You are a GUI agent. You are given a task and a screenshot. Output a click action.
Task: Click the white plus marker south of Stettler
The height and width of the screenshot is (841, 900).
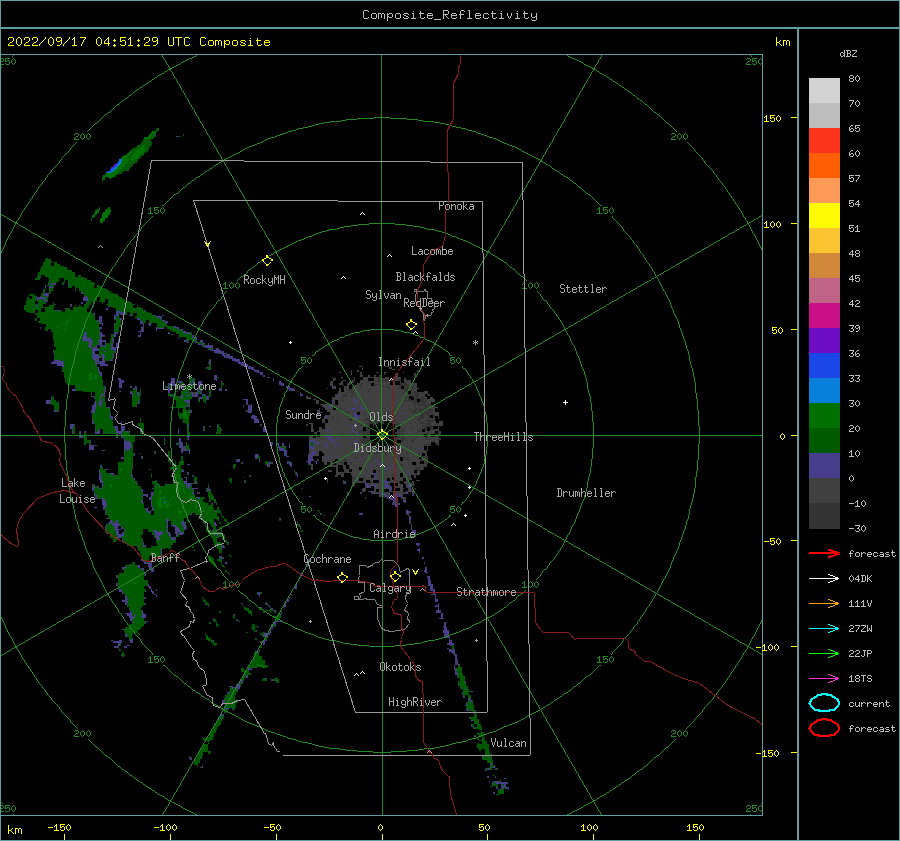click(565, 402)
